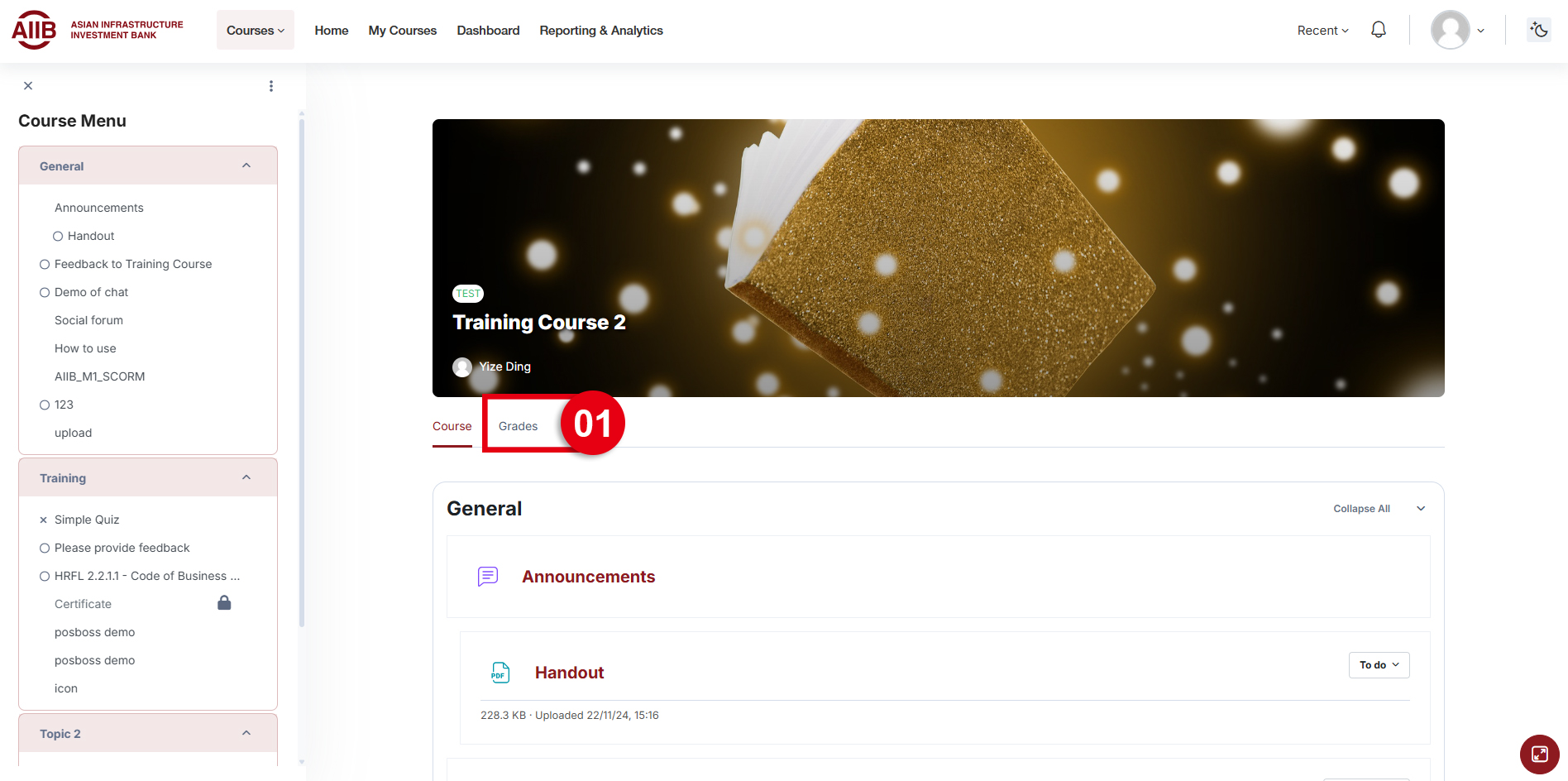The image size is (1568, 781).
Task: Open the notifications bell
Action: coord(1379,30)
